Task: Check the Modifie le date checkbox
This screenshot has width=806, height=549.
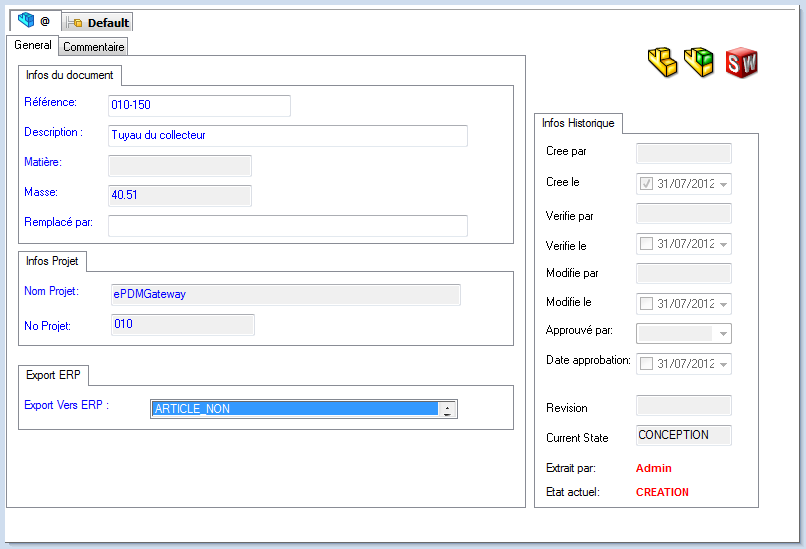Action: click(646, 303)
